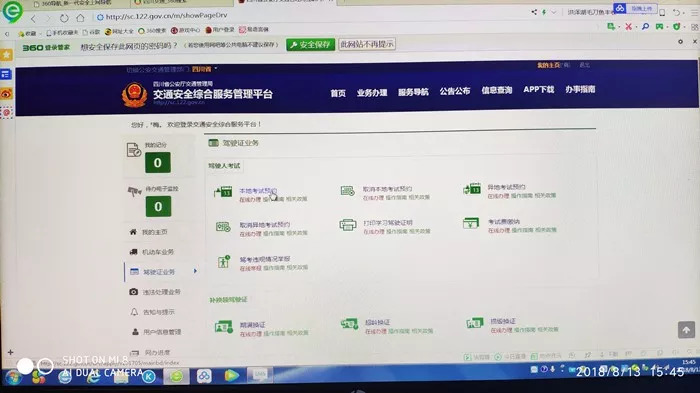
Task: Click the 本地考试预约 calendar icon
Action: tap(223, 192)
